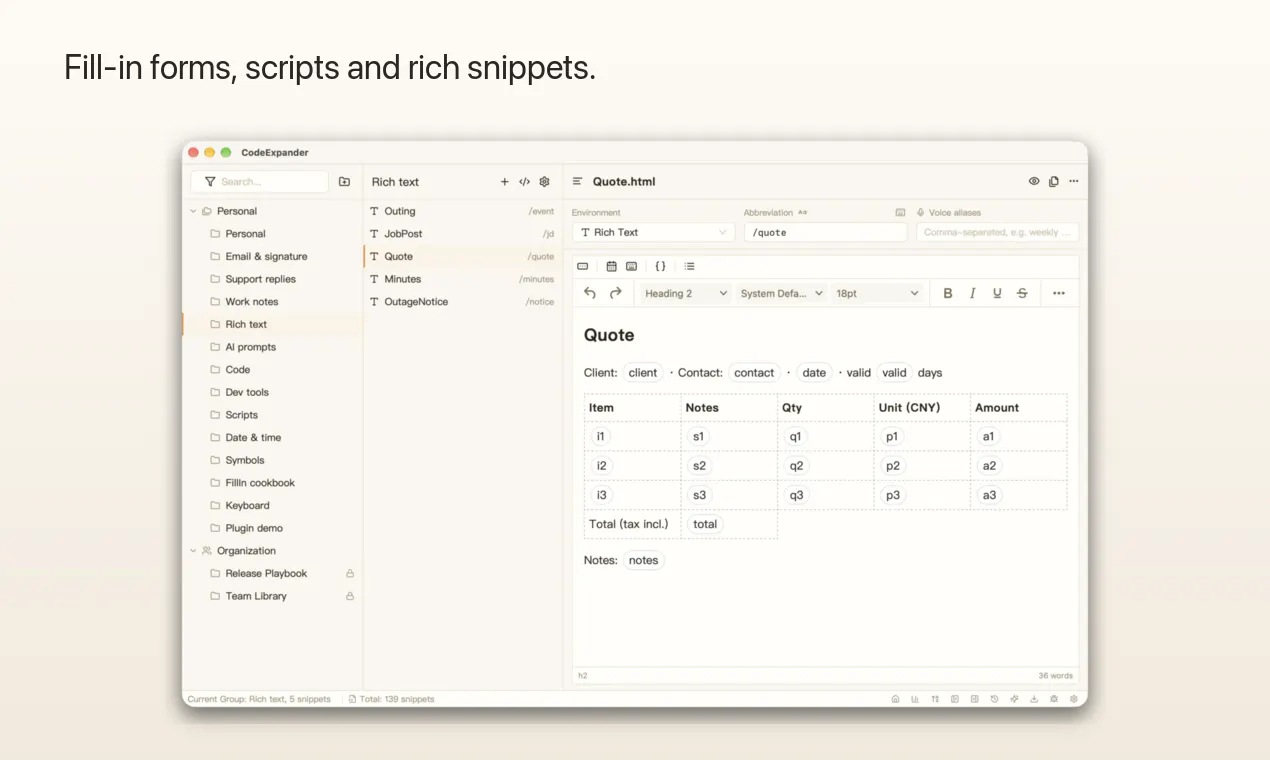Image resolution: width=1270 pixels, height=760 pixels.
Task: Click the filter funnel icon in search box
Action: pos(210,182)
